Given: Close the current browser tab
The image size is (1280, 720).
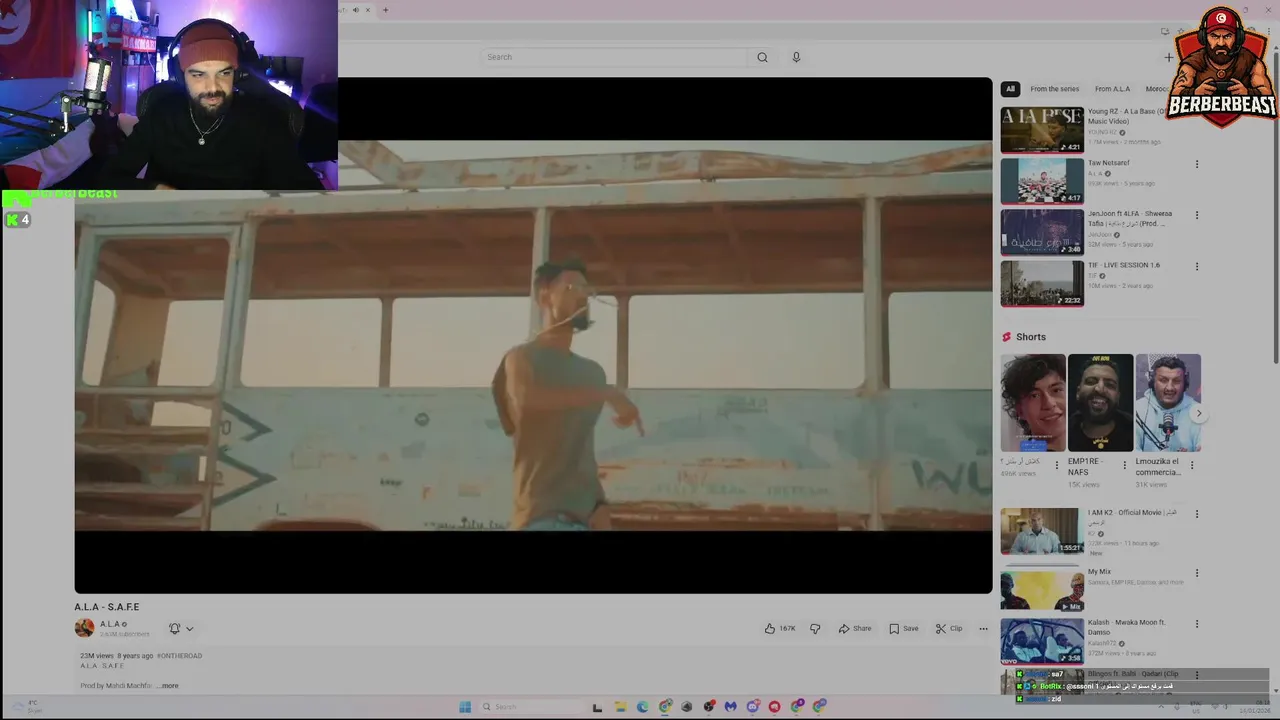Looking at the screenshot, I should [x=367, y=10].
